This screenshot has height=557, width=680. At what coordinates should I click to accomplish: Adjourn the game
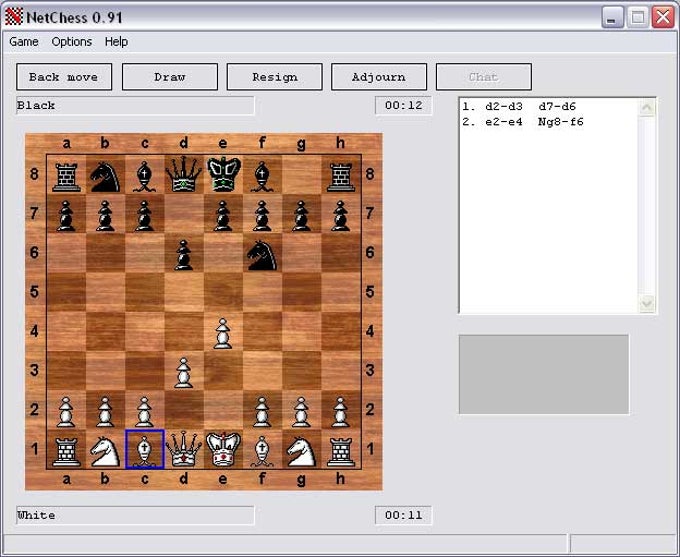tap(379, 77)
